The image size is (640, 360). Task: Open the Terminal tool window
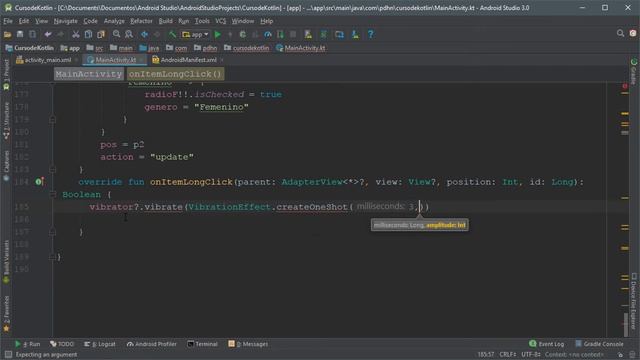(202, 344)
